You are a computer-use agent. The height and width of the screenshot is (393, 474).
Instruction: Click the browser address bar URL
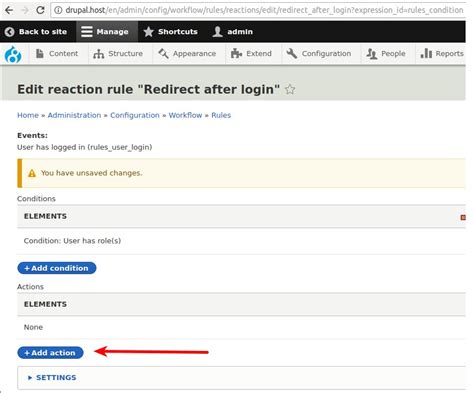coord(264,10)
